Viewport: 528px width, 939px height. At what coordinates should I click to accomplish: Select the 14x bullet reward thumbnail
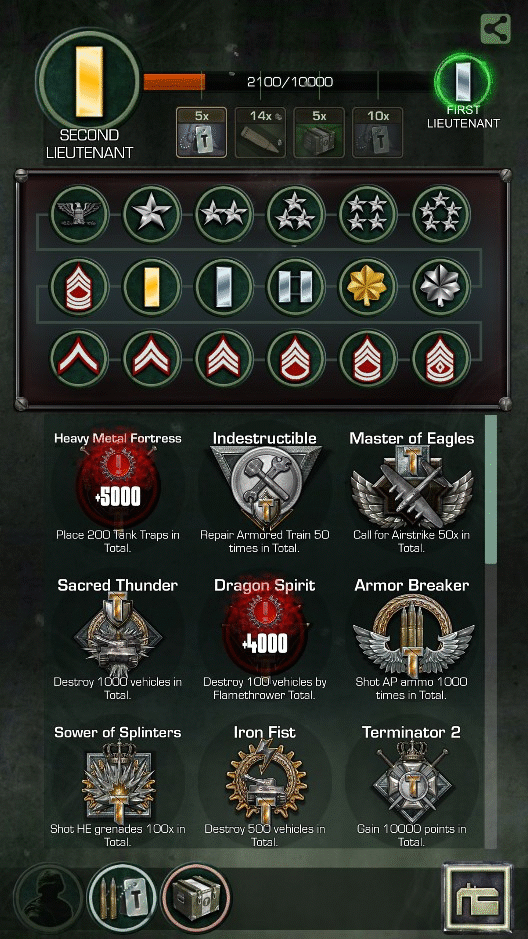[260, 132]
